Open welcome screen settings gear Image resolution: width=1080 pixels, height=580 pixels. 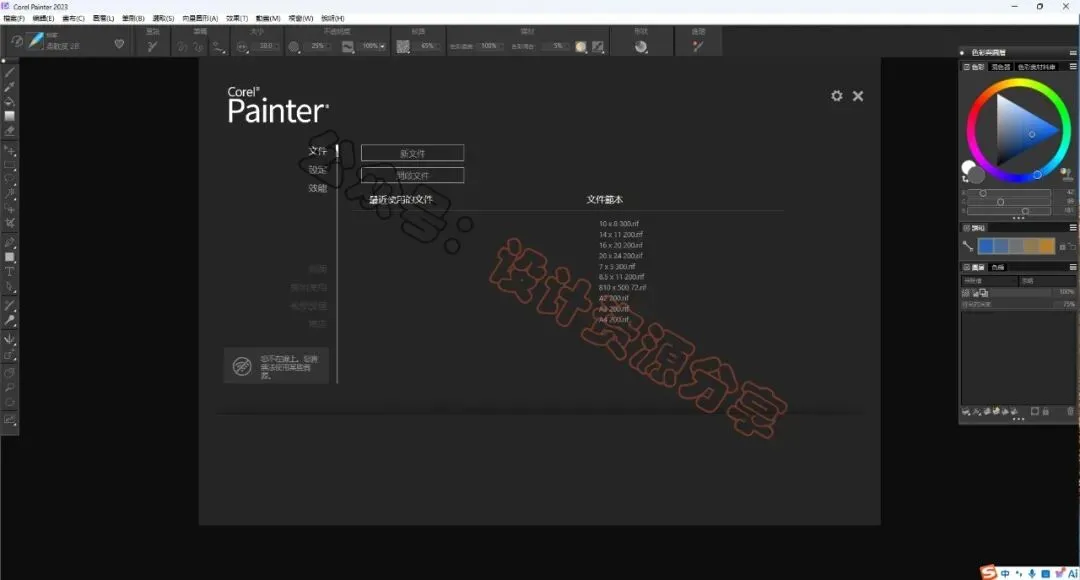[836, 96]
